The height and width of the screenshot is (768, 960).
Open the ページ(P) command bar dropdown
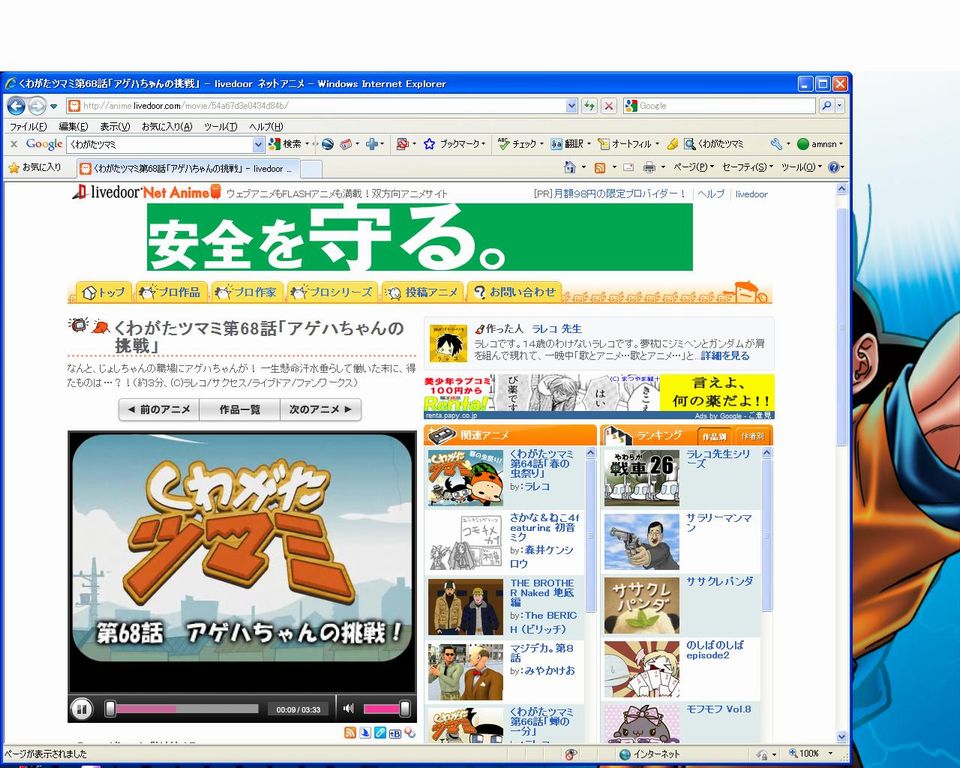click(x=692, y=167)
